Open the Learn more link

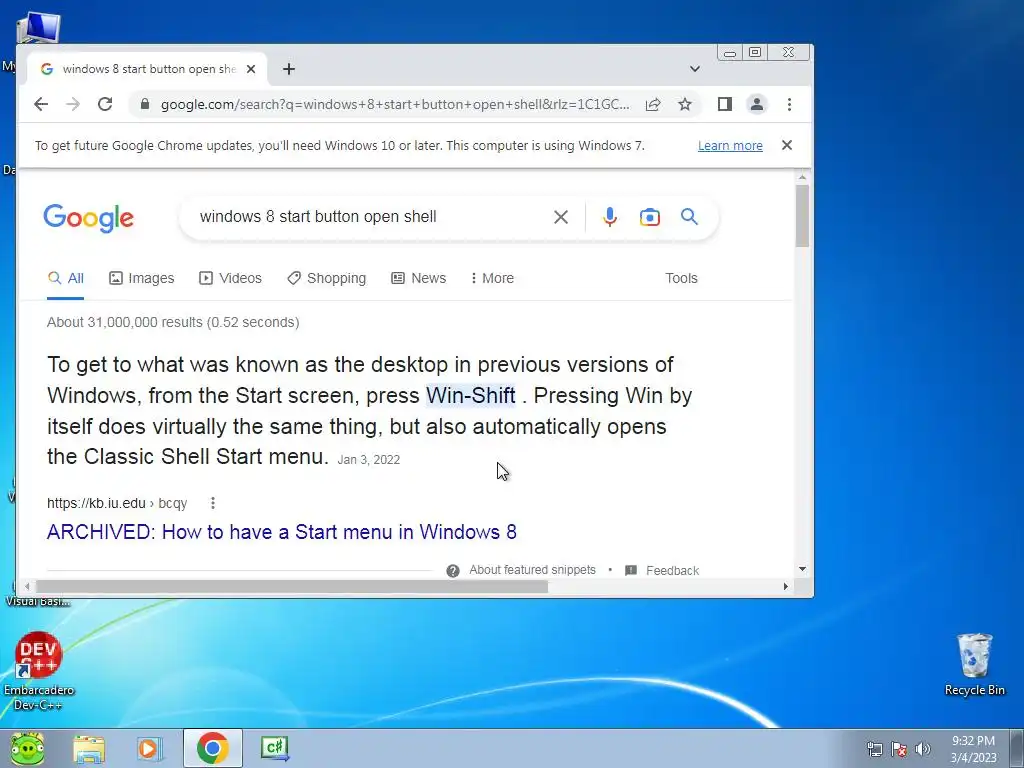[x=730, y=146]
